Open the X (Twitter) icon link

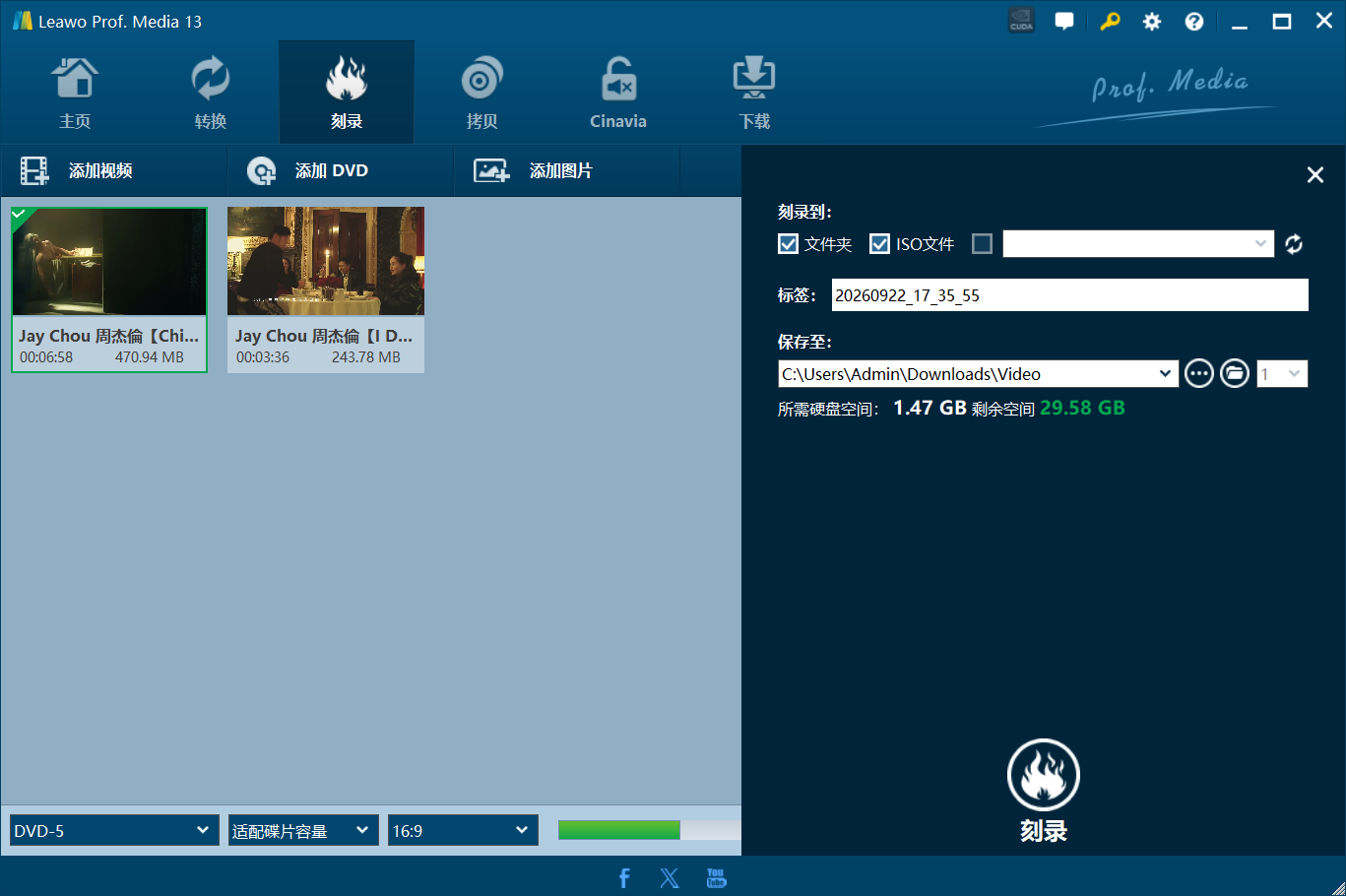[670, 878]
